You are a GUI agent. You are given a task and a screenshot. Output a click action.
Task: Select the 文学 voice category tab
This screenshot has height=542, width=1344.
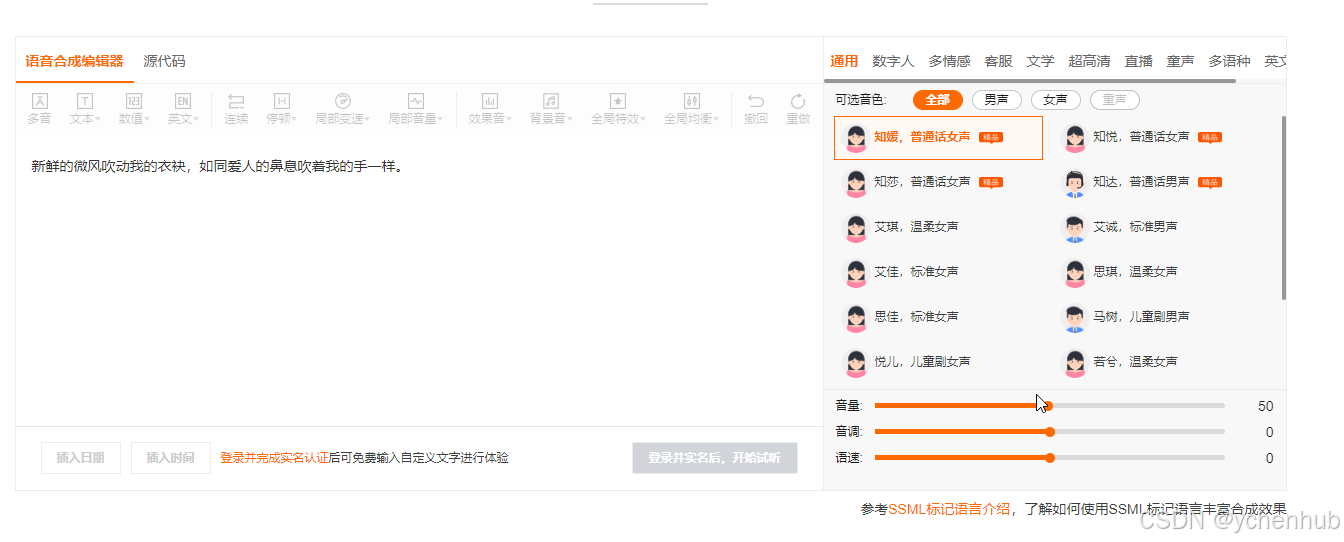pos(1040,61)
